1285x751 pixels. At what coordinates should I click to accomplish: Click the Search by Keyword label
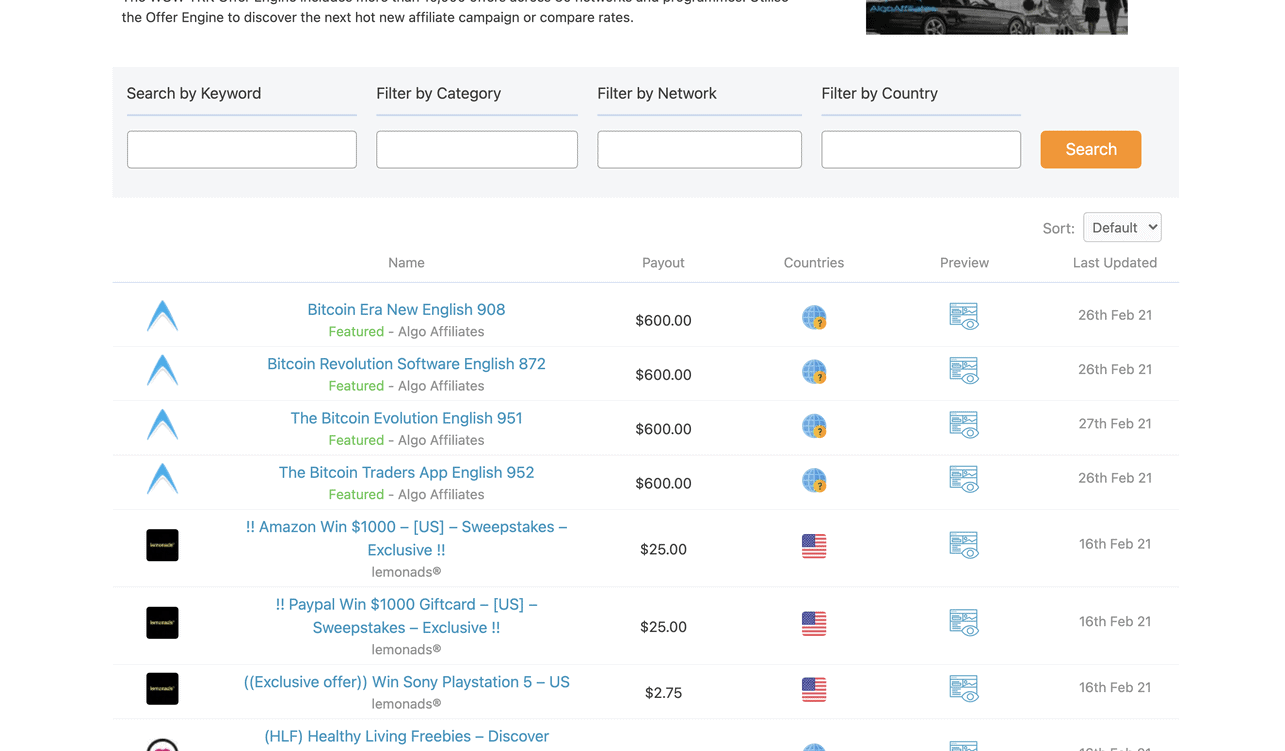point(194,93)
